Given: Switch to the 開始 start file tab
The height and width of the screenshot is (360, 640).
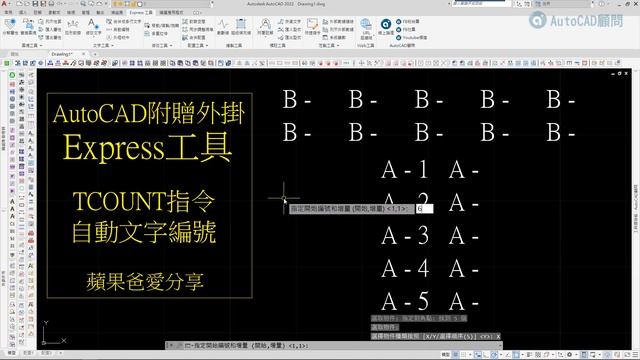Looking at the screenshot, I should coord(15,53).
